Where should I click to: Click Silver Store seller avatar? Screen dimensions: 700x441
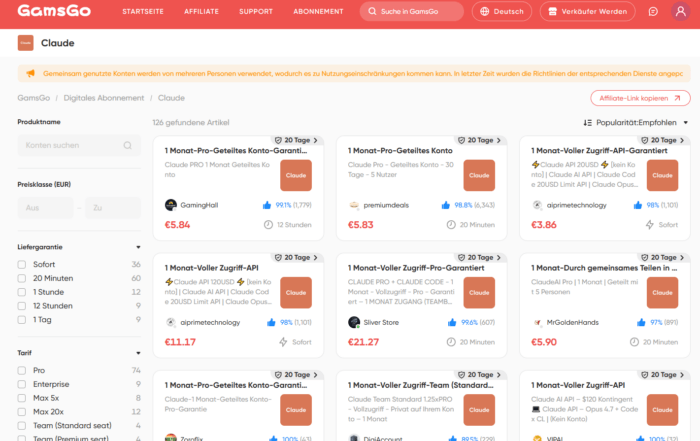pyautogui.click(x=354, y=322)
